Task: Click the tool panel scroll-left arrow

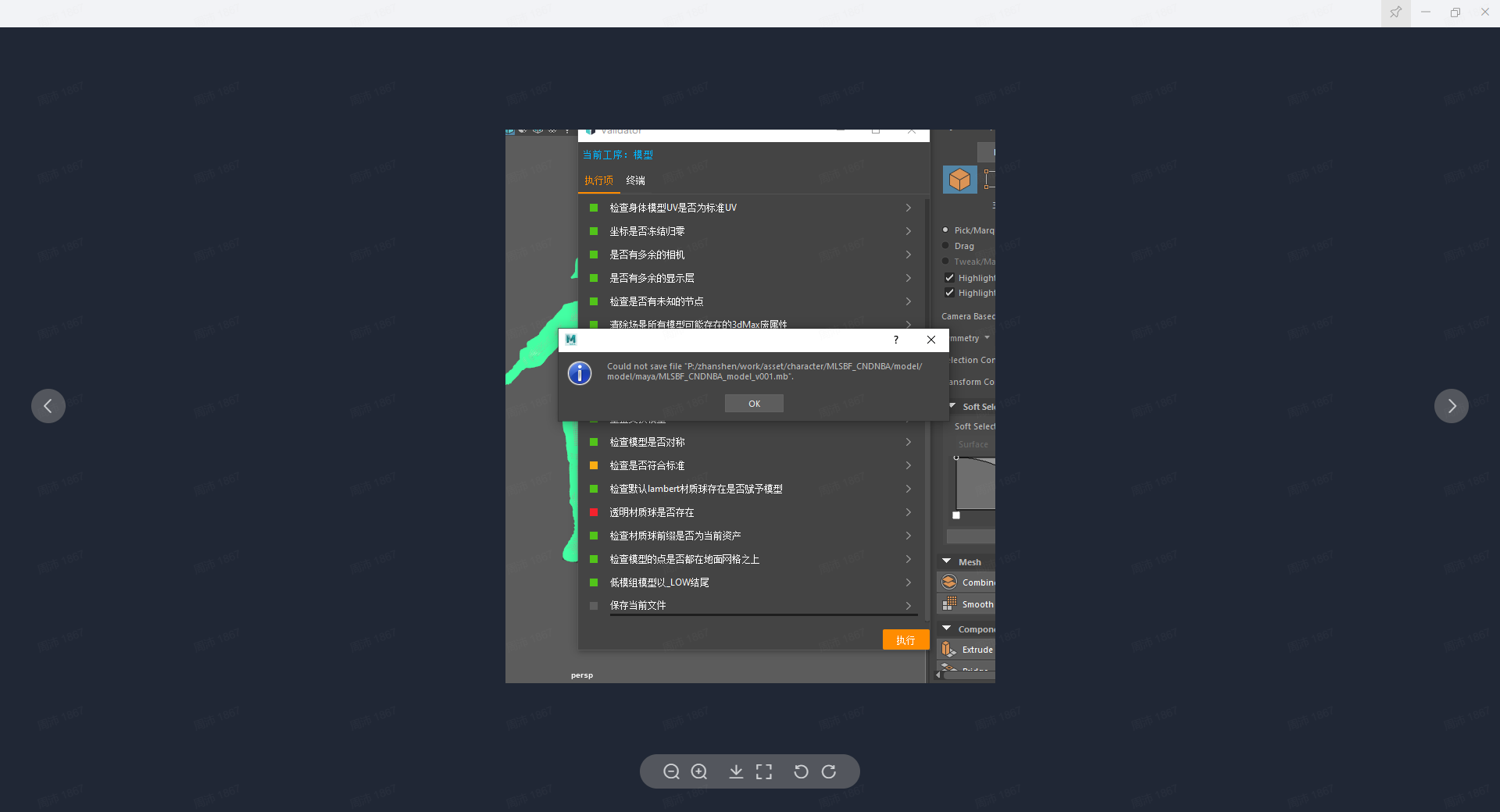Action: coord(938,675)
